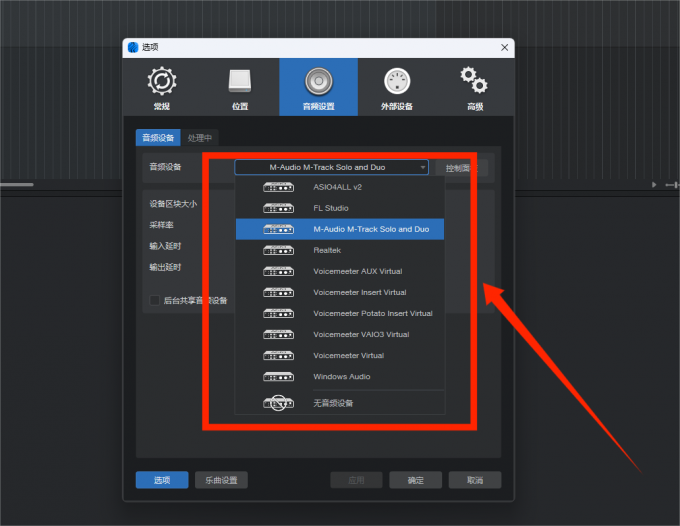Choose Voicemeeter Virtual driver

340,356
